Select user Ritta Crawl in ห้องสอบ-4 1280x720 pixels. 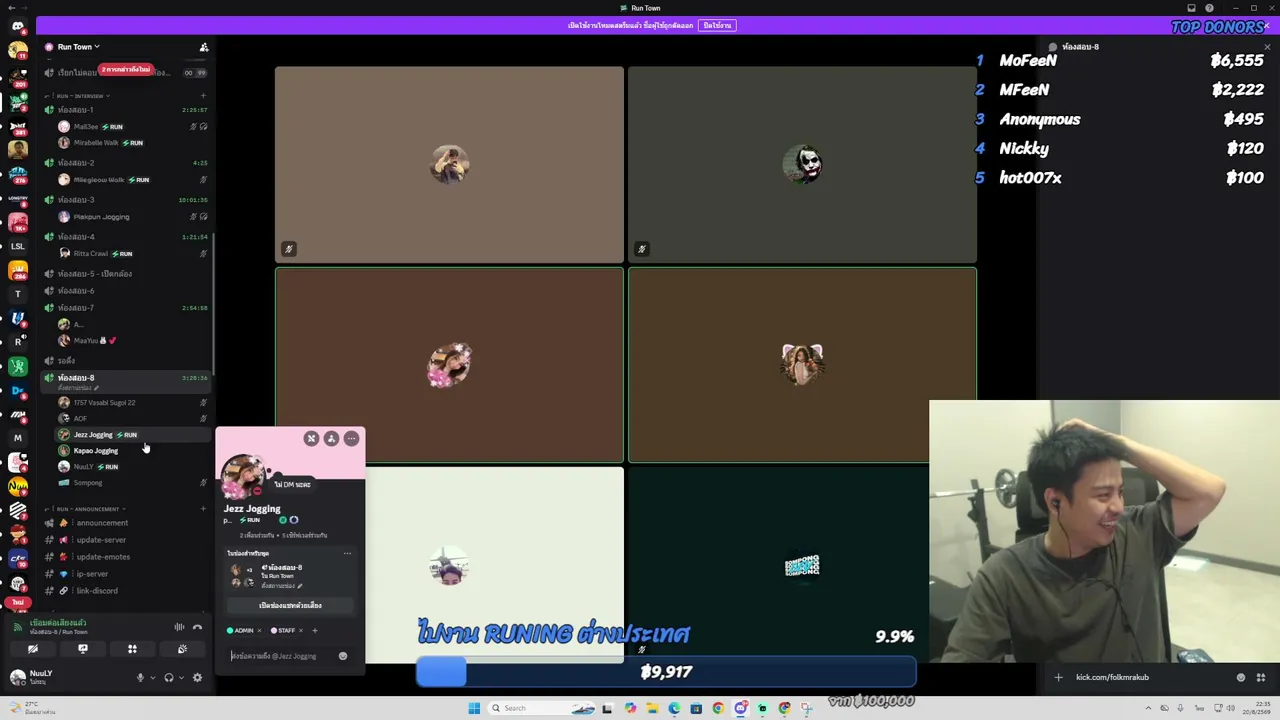click(132, 254)
